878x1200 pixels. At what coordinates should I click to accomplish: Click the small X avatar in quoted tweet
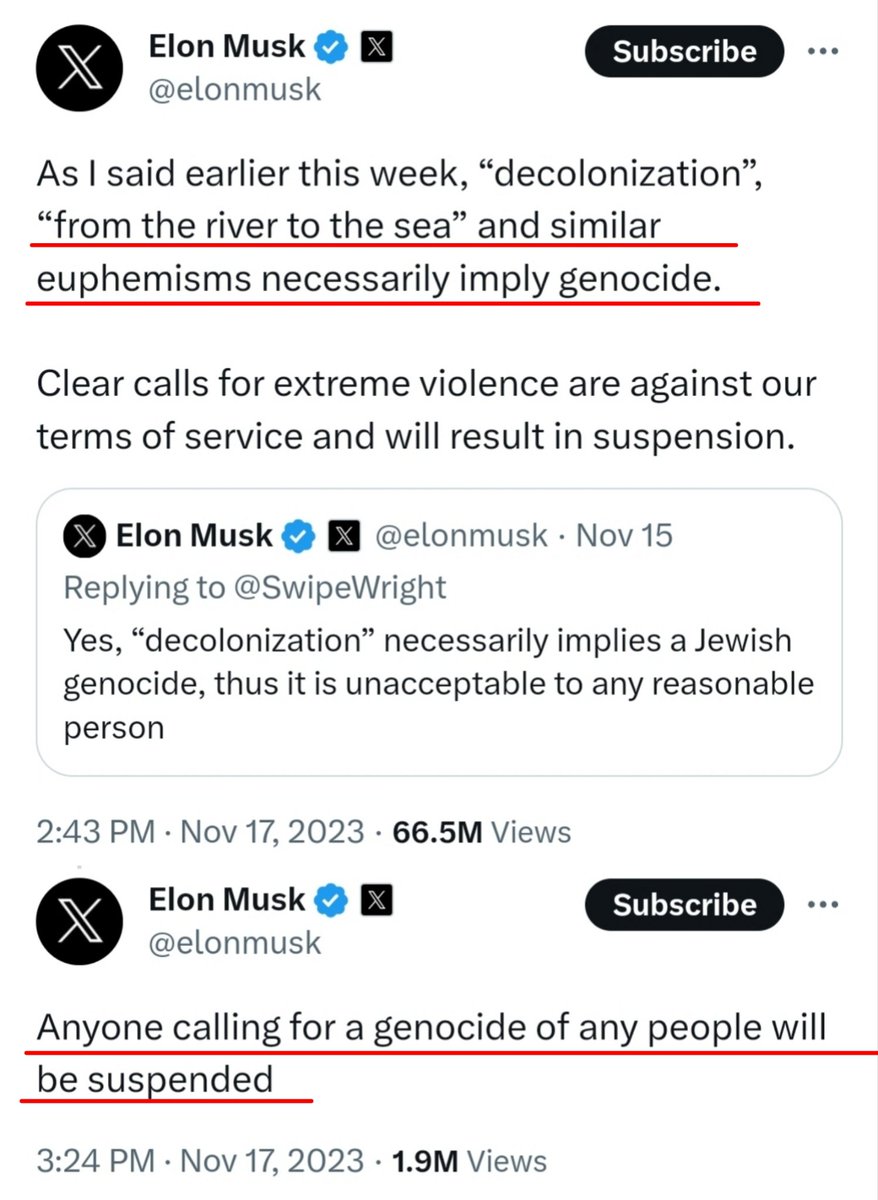coord(84,536)
